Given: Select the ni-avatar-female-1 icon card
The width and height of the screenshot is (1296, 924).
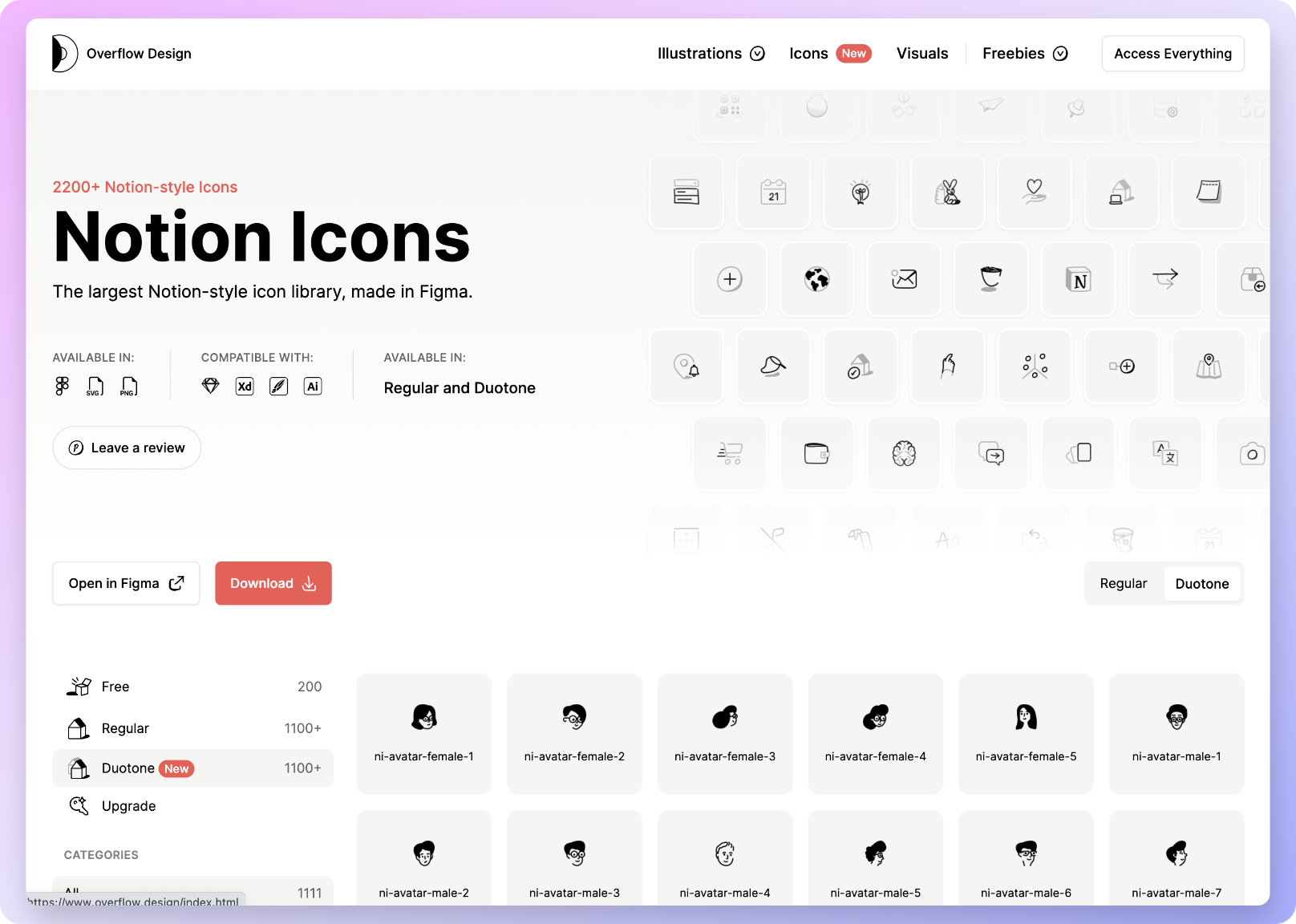Looking at the screenshot, I should click(x=424, y=734).
